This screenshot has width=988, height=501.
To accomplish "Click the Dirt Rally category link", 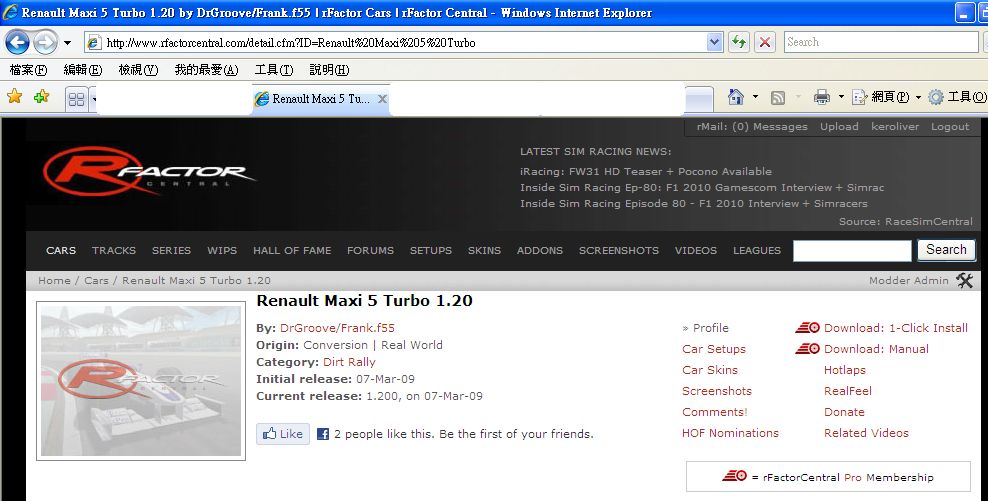I will [x=349, y=362].
